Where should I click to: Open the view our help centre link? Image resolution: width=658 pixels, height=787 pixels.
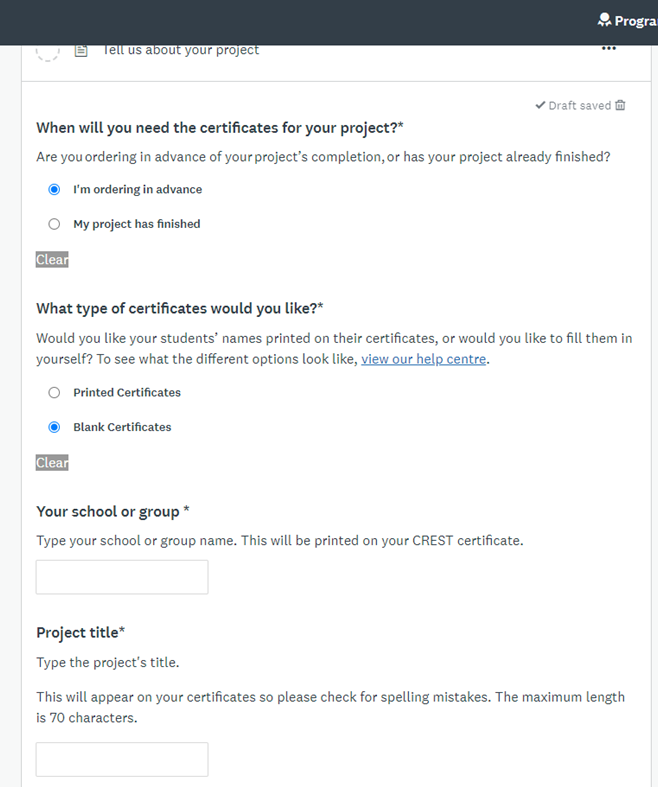424,359
